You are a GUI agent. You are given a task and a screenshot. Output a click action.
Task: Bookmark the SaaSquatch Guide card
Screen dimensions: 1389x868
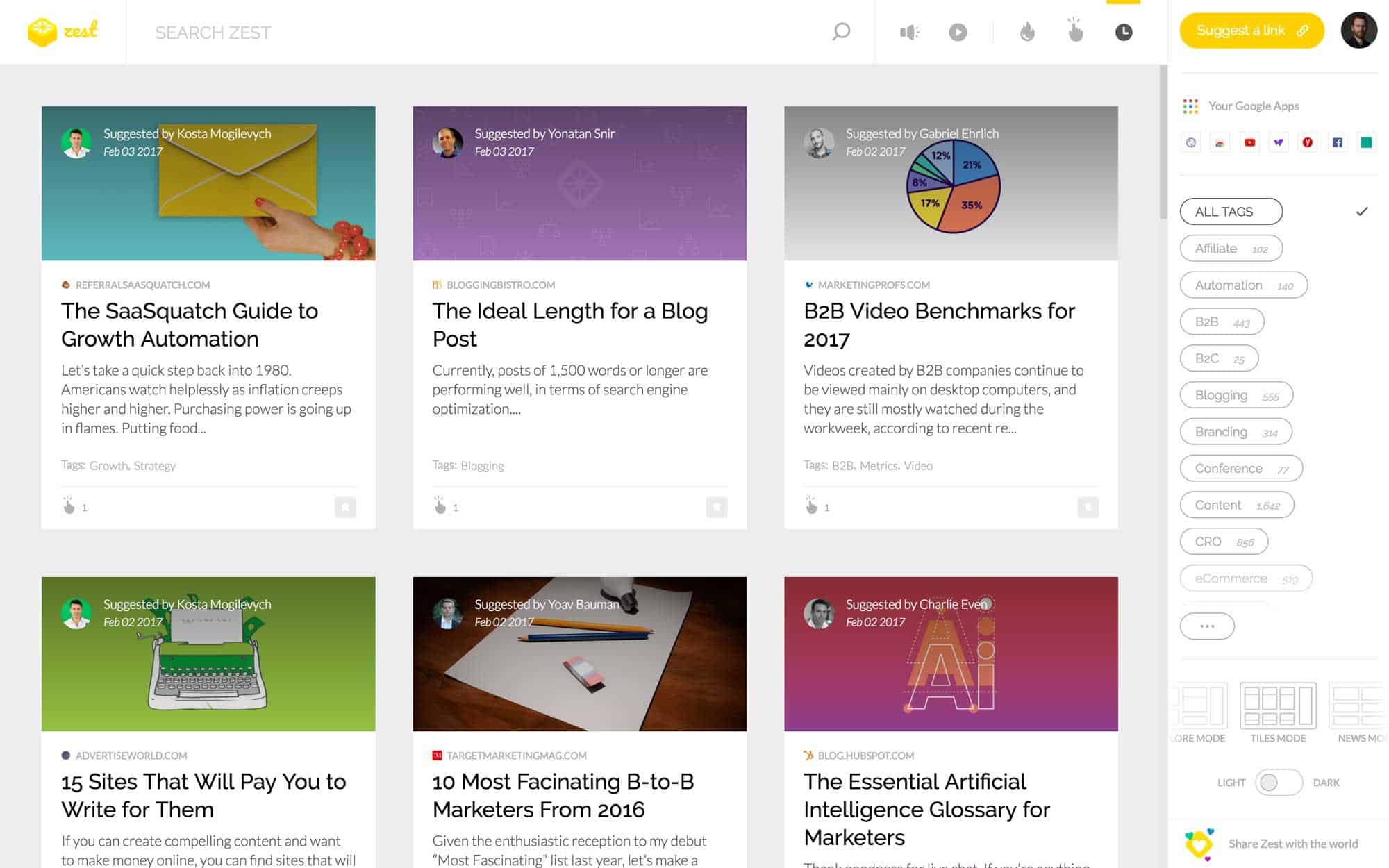345,508
